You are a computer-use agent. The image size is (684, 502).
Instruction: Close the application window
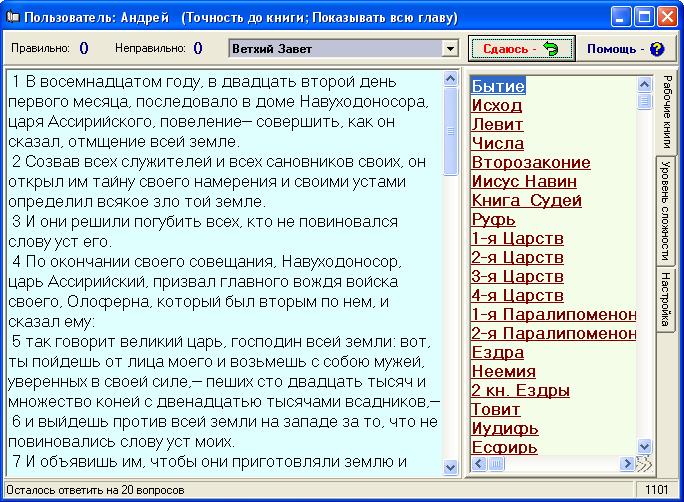pyautogui.click(x=667, y=17)
